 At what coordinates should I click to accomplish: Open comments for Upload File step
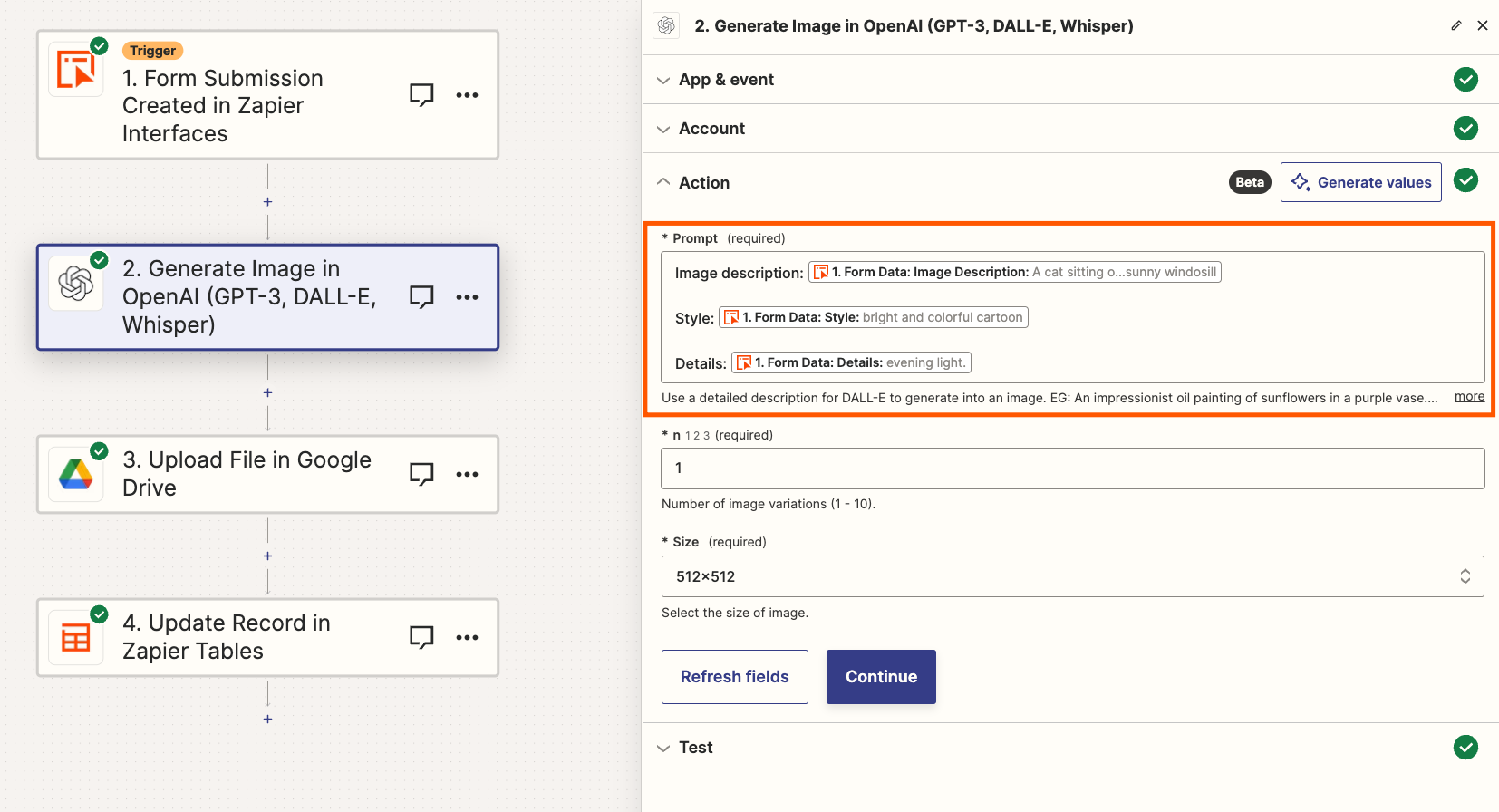click(421, 474)
